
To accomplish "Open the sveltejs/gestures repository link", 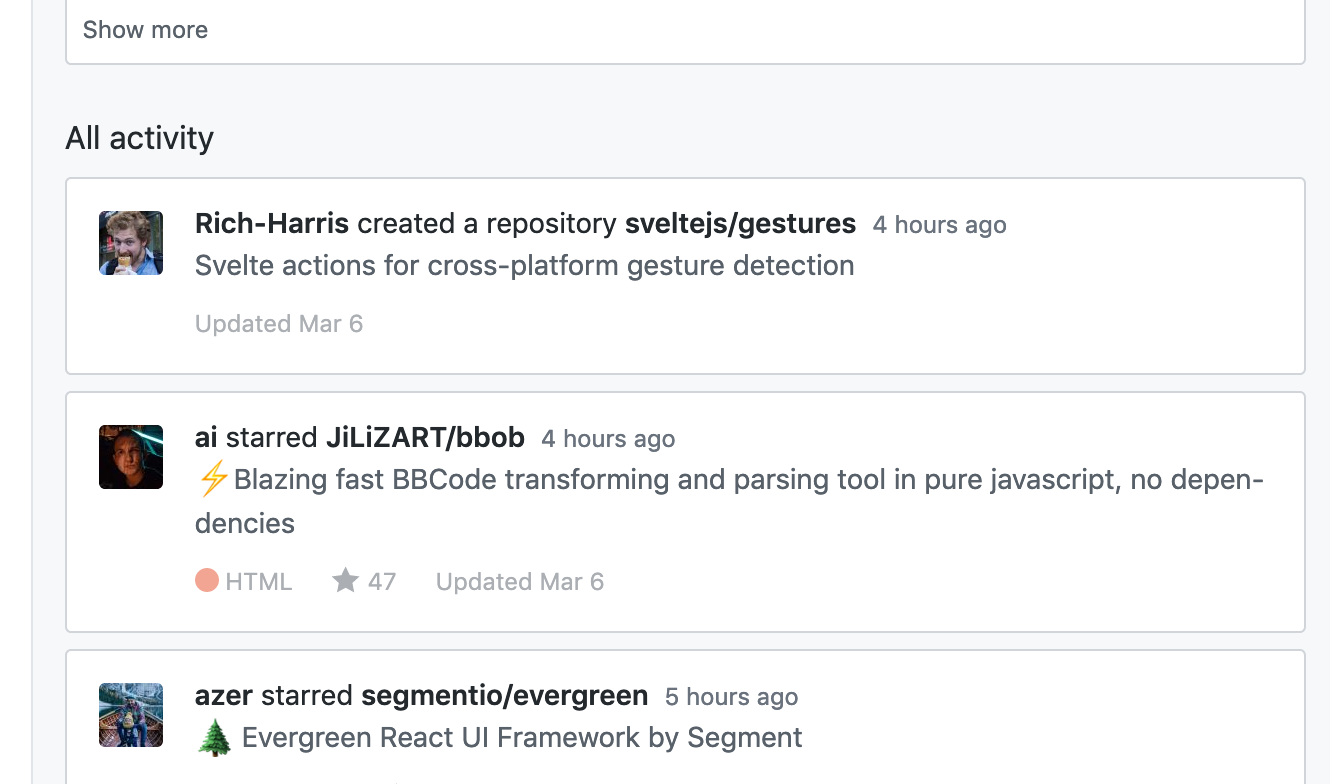I will point(740,223).
